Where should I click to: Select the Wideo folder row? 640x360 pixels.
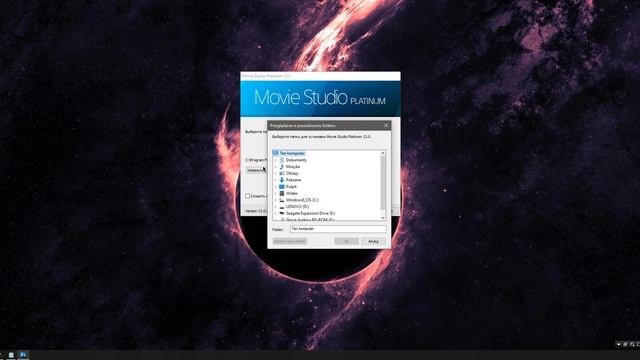291,193
